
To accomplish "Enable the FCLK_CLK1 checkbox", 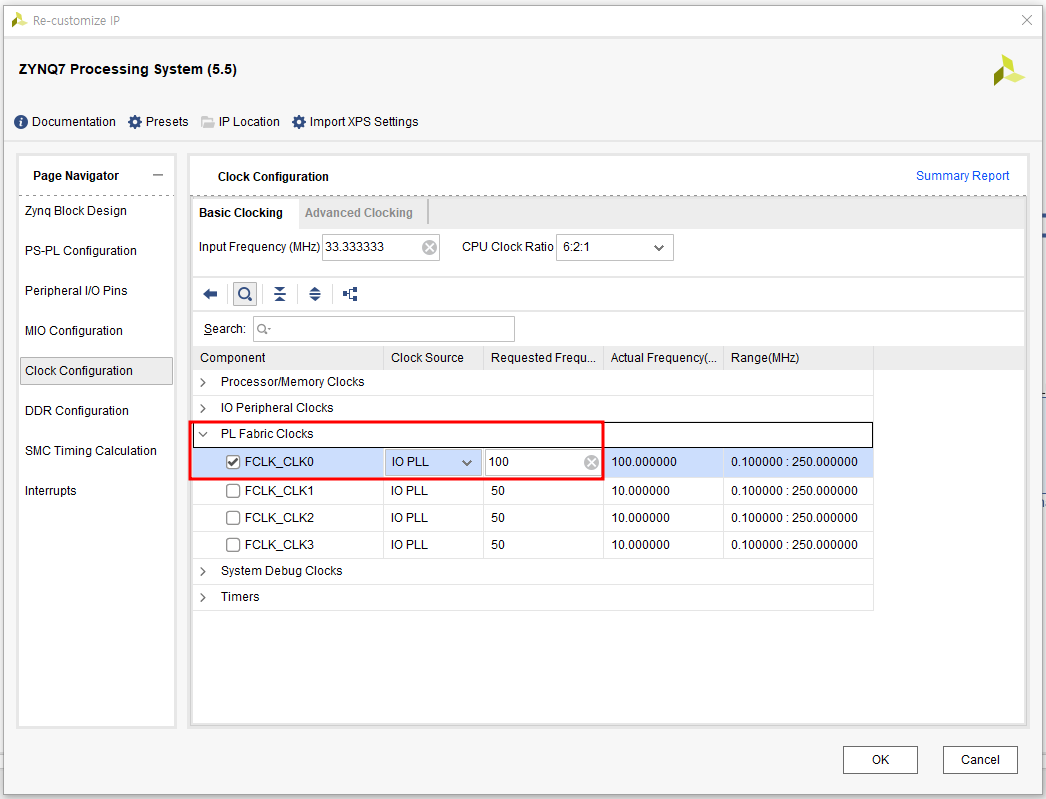I will click(x=233, y=491).
